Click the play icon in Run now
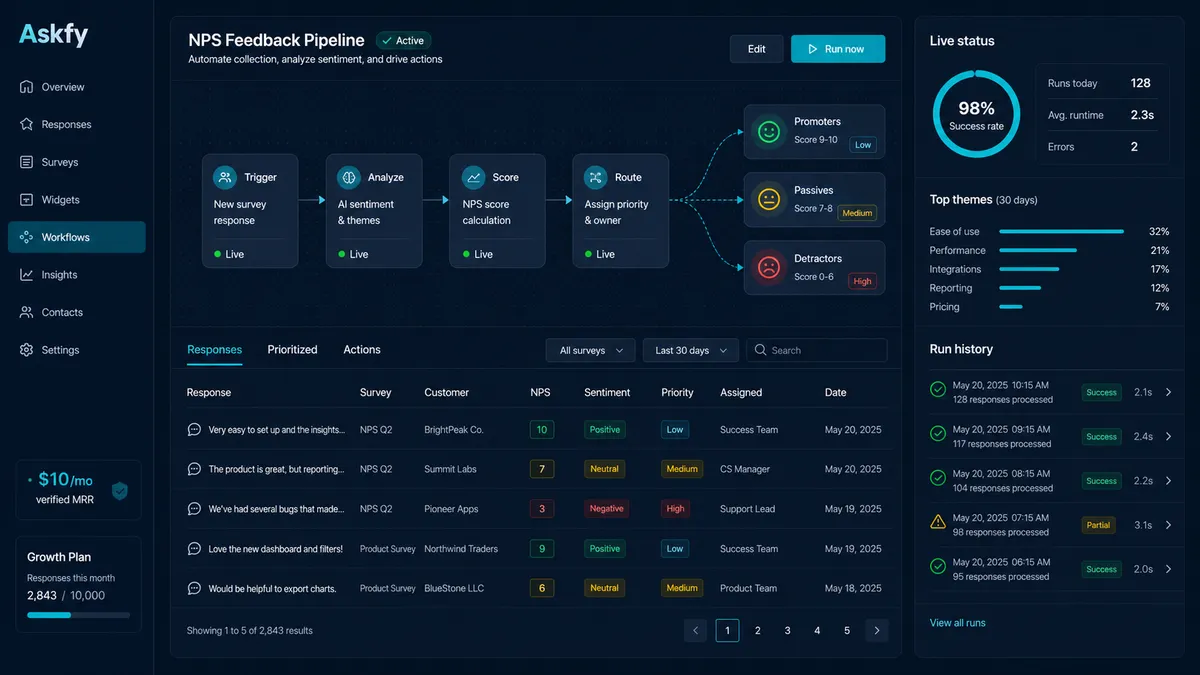The image size is (1200, 675). [812, 49]
